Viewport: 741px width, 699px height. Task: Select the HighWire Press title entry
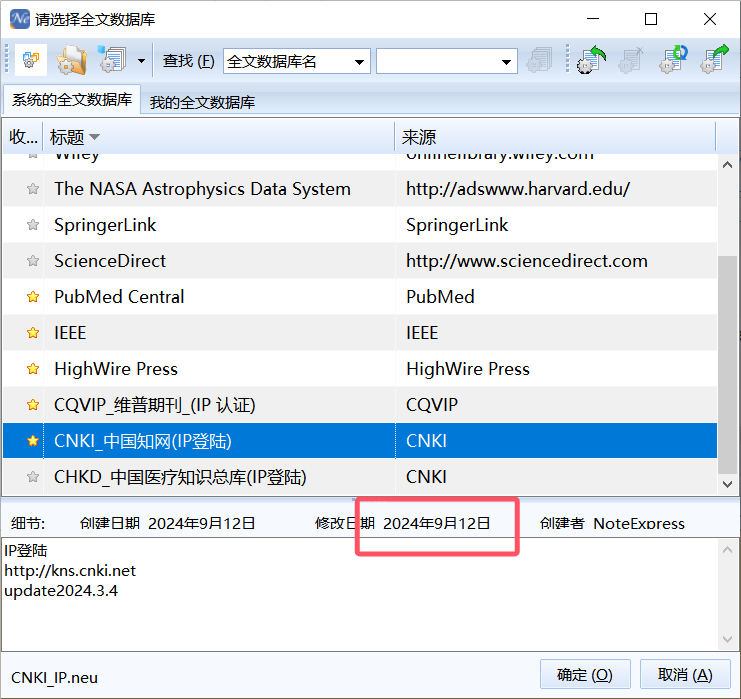point(116,369)
